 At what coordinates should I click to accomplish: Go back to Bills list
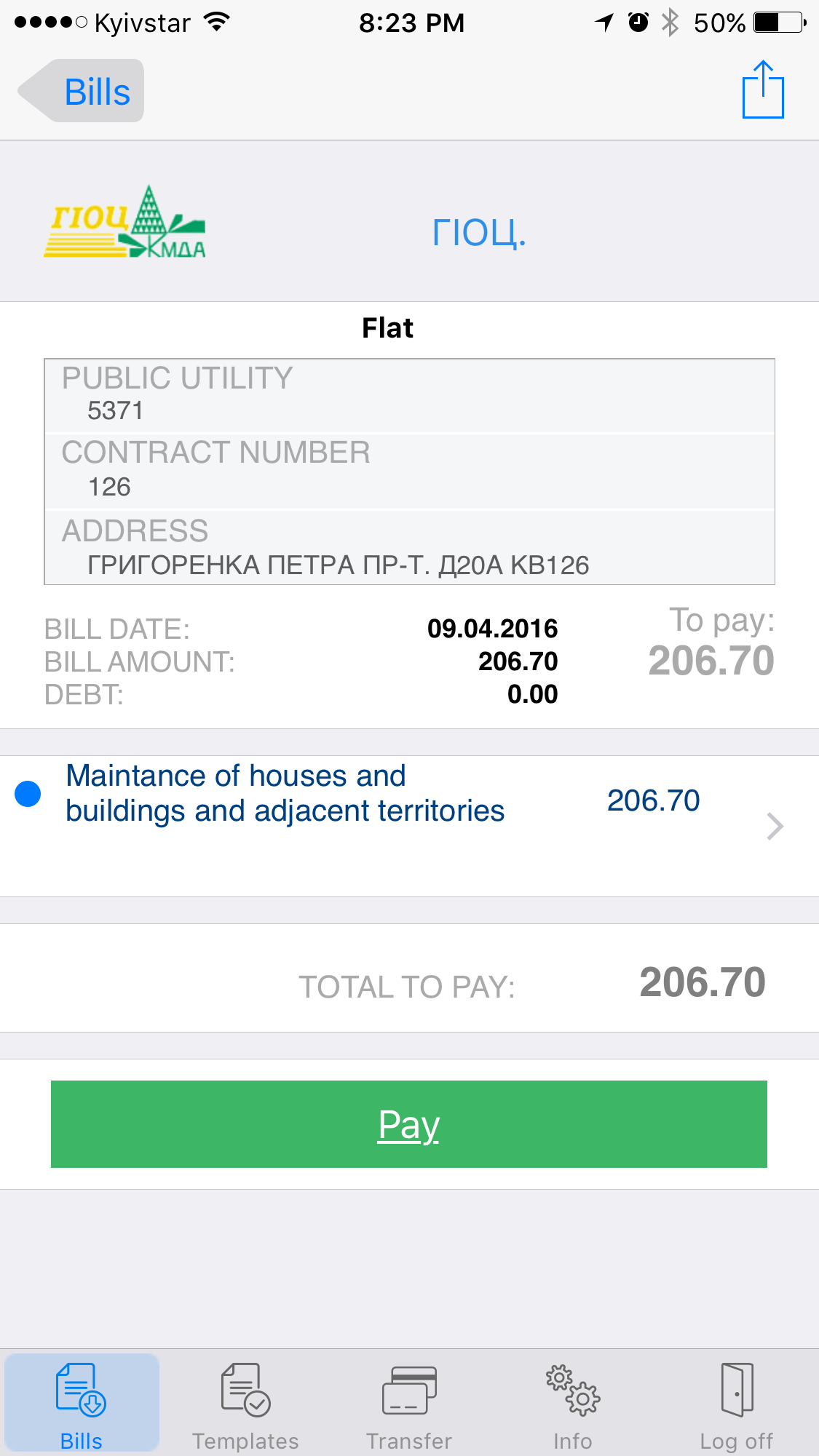82,92
